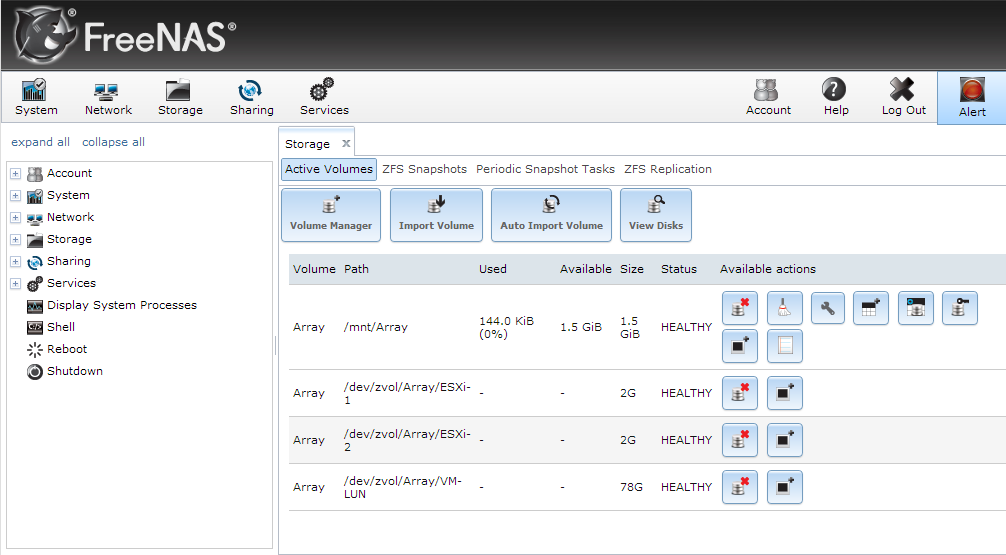This screenshot has height=555, width=1006.
Task: Destroy zvol icon for ESXi-1 row
Action: point(740,393)
